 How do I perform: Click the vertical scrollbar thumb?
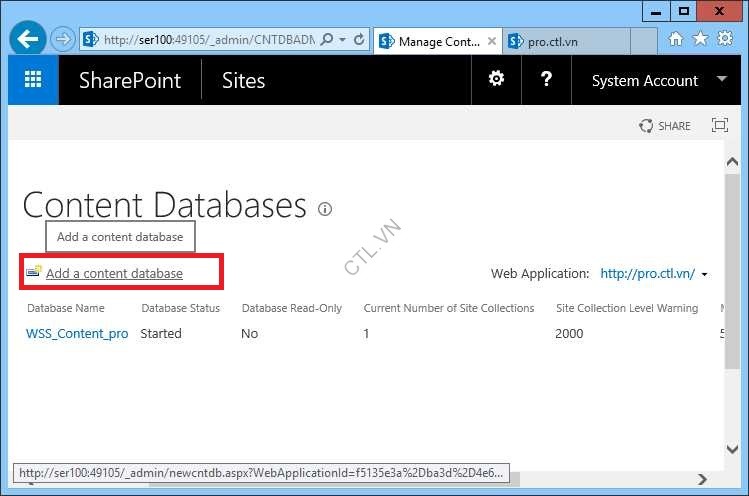[732, 271]
